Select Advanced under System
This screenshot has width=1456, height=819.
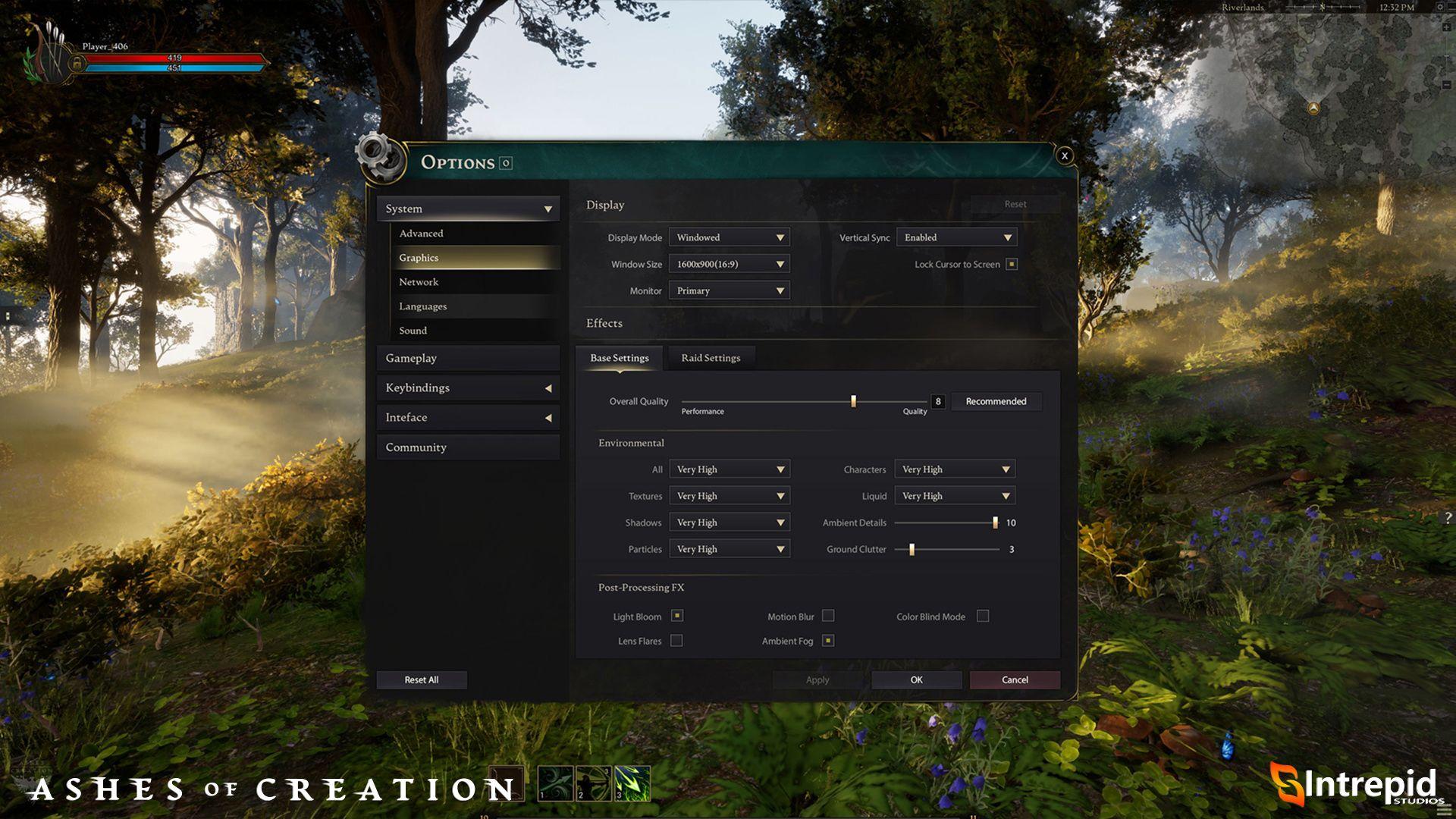[475, 234]
